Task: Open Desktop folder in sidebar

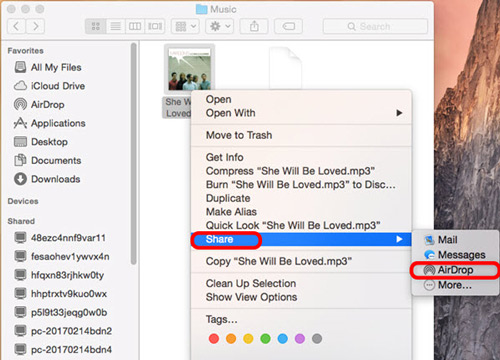Action: tap(41, 142)
